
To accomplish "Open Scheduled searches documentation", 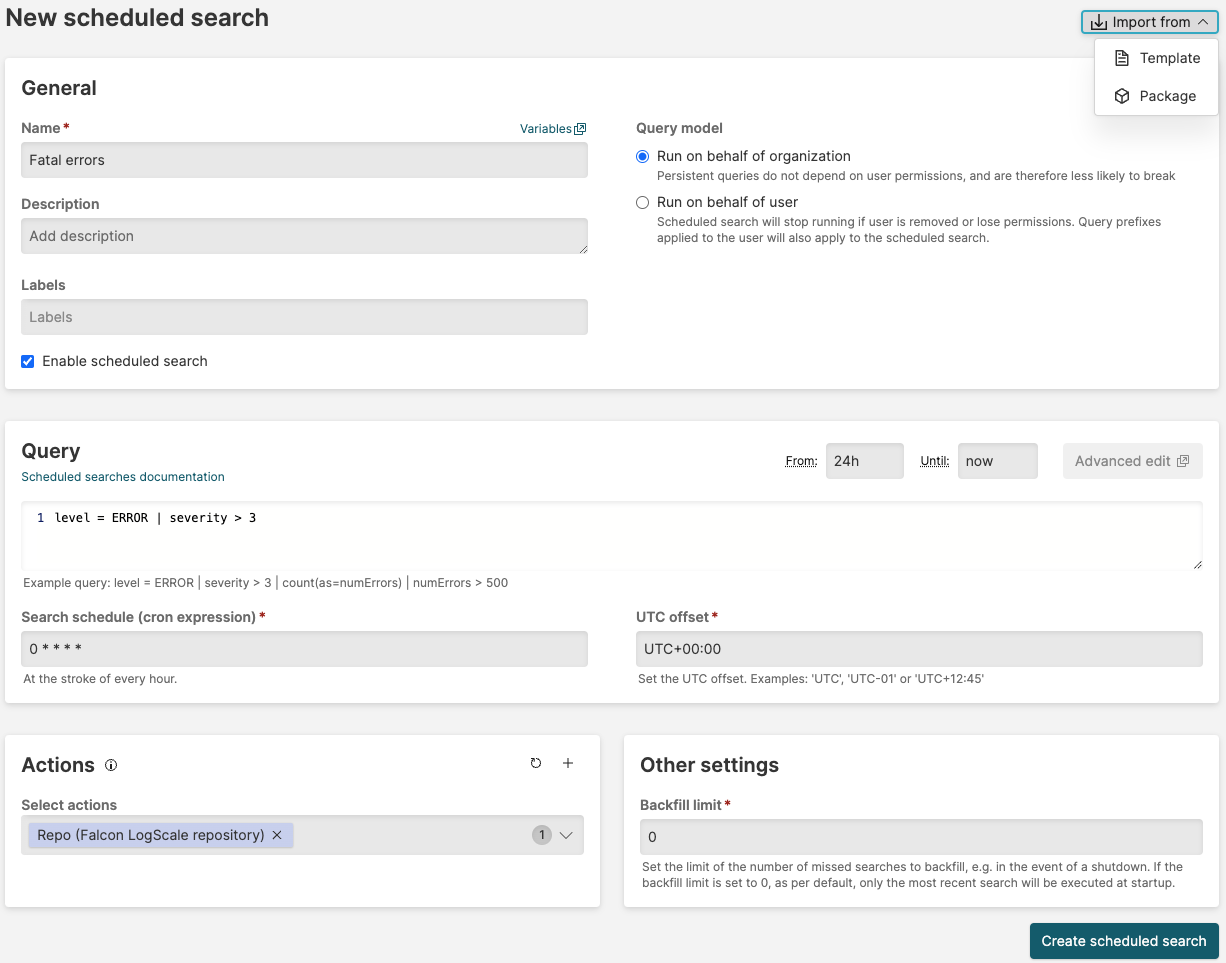I will click(122, 476).
